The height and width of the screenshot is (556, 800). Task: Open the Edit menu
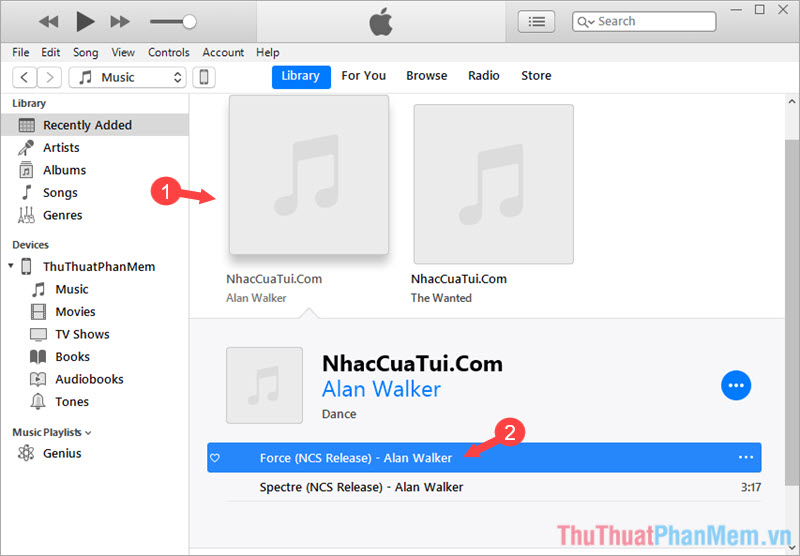51,53
